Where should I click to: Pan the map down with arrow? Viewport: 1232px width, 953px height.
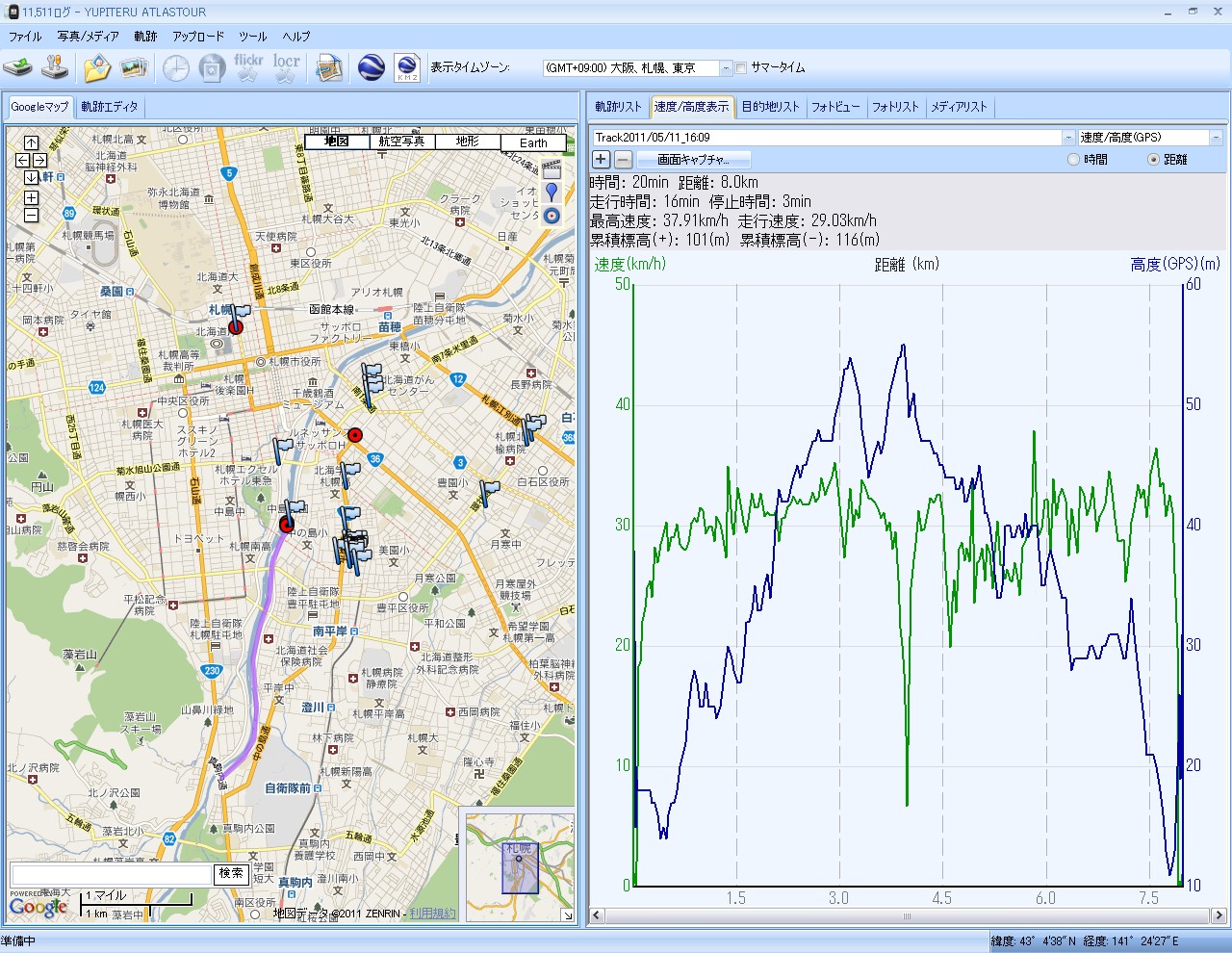[31, 177]
